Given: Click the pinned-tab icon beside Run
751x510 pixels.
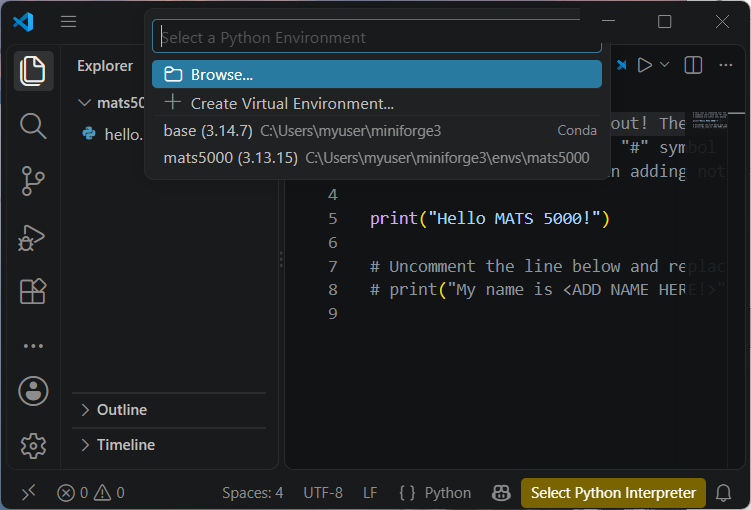Looking at the screenshot, I should [621, 65].
